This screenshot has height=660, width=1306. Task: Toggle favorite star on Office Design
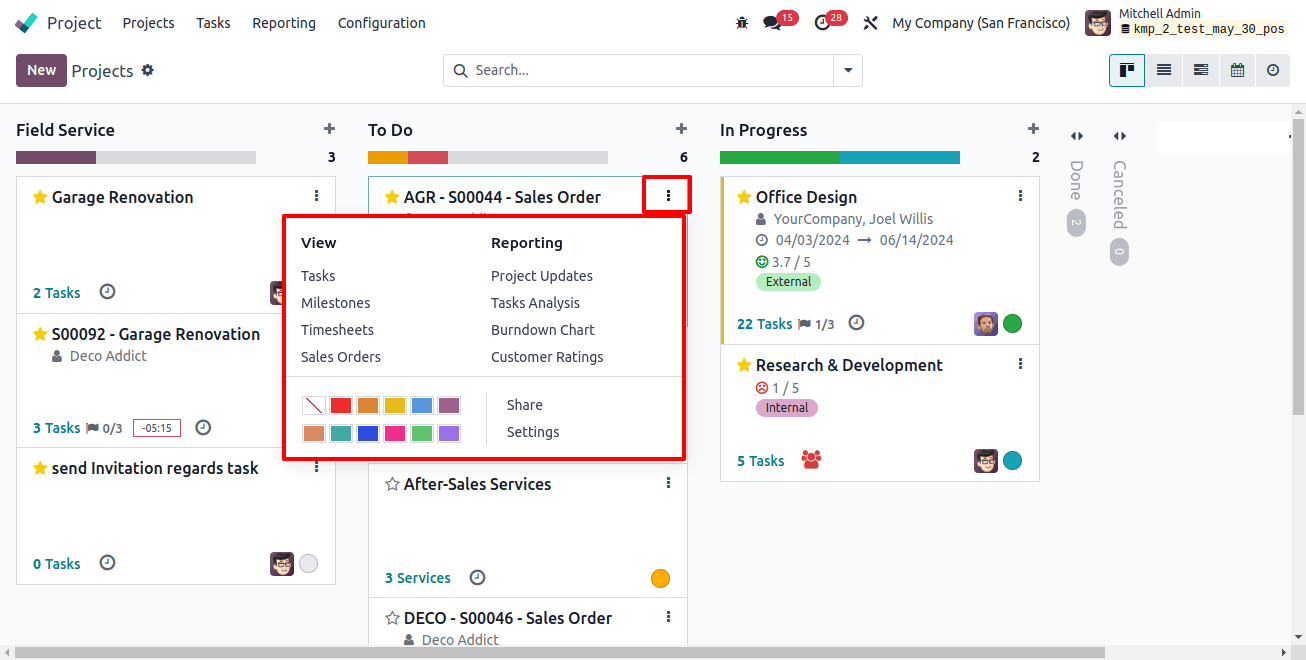[744, 197]
